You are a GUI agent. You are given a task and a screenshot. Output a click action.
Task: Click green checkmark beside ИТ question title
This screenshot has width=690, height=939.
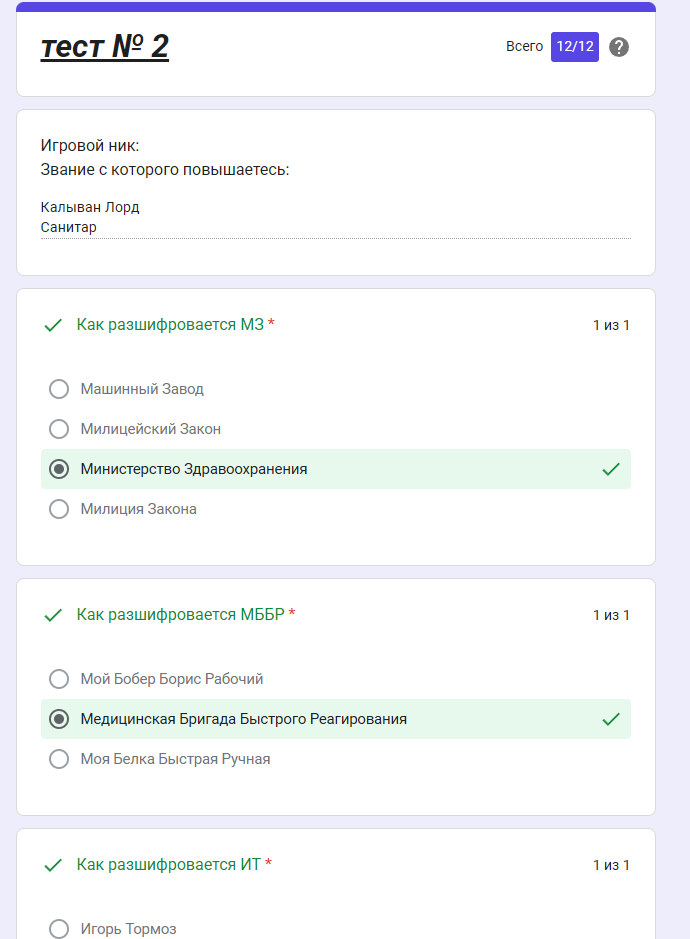53,865
